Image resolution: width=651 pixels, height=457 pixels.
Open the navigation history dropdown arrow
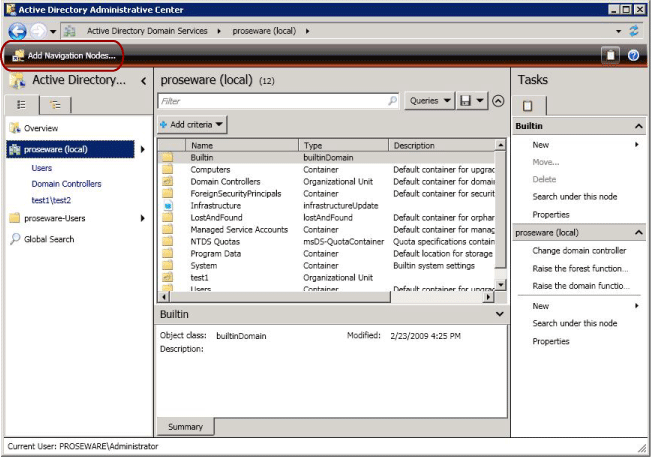53,32
